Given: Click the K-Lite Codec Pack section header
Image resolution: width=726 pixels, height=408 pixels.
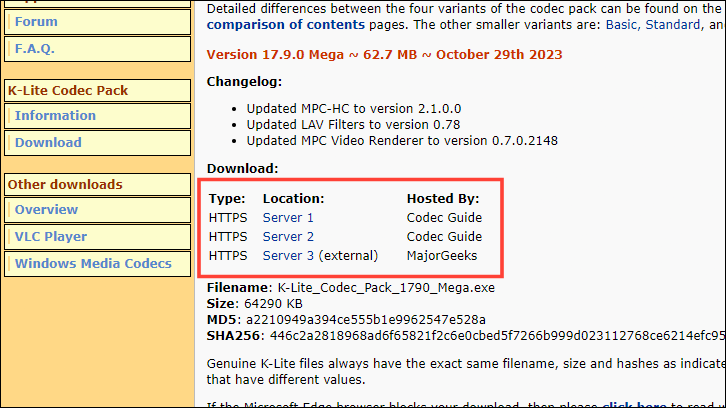Looking at the screenshot, I should click(x=98, y=90).
